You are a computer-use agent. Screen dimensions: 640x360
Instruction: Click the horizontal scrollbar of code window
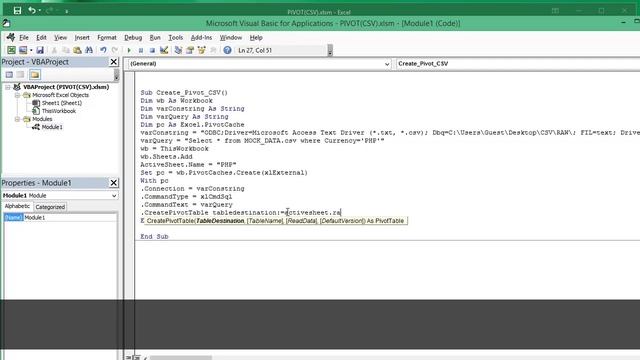(x=181, y=358)
